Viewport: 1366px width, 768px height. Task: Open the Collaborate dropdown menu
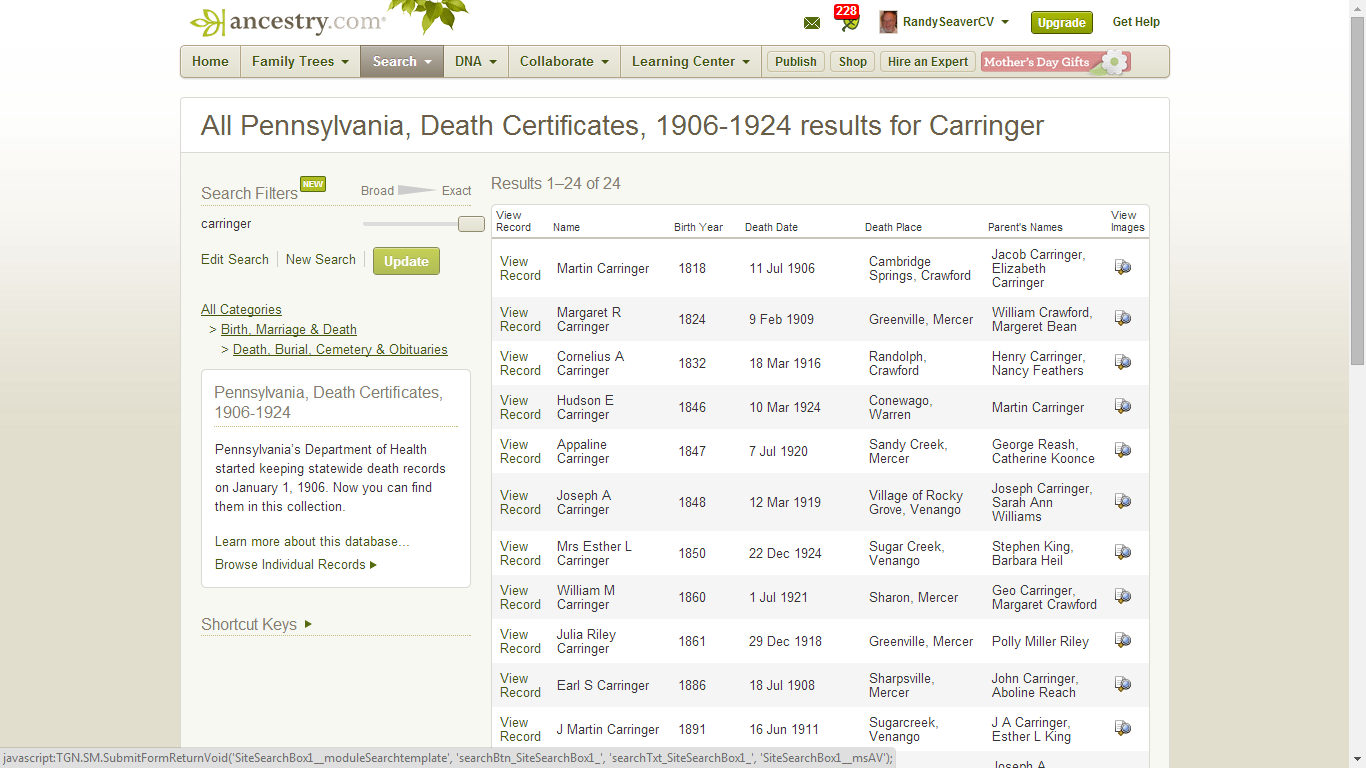(563, 61)
